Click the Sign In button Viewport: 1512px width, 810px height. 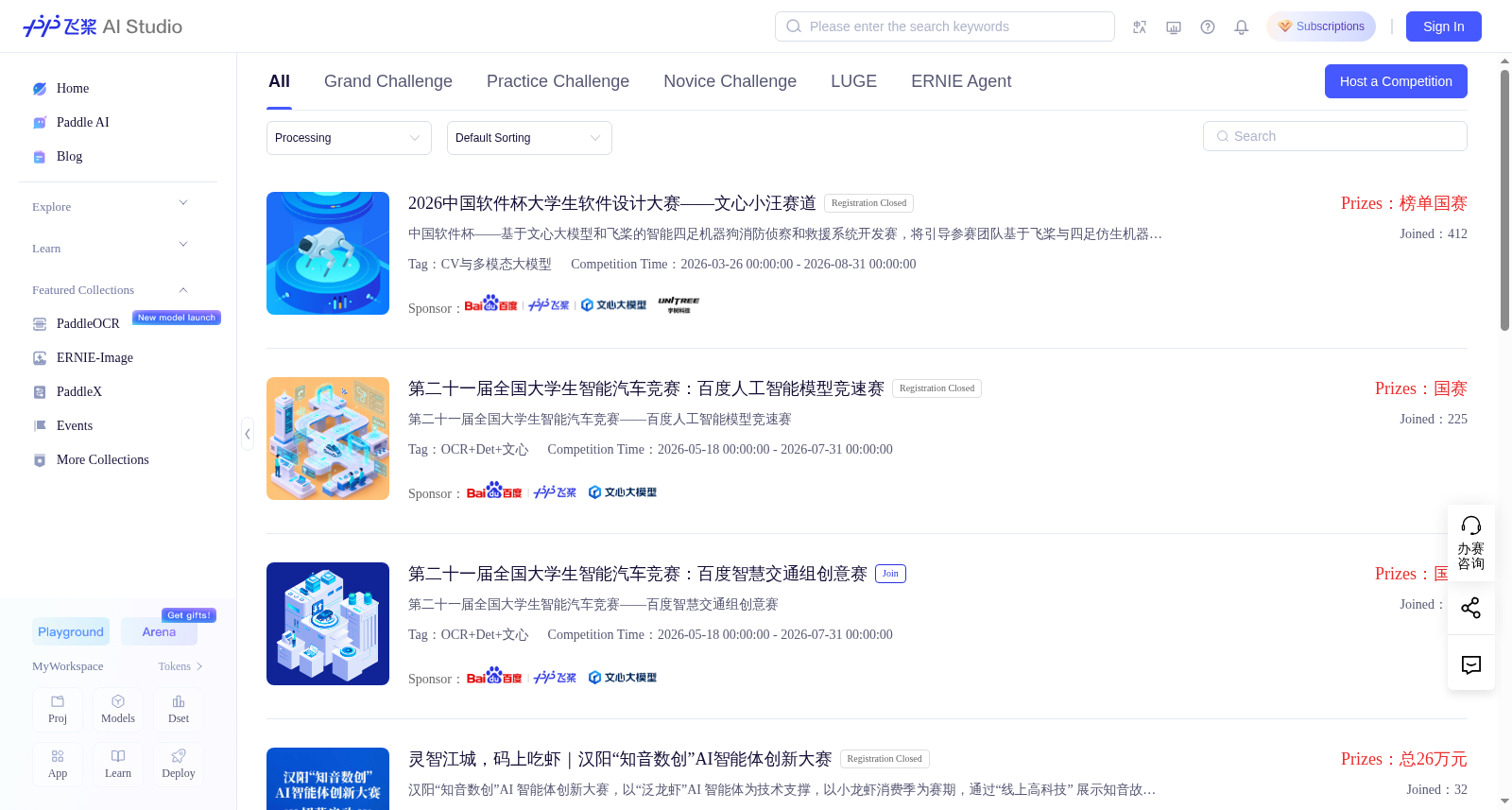click(x=1443, y=26)
